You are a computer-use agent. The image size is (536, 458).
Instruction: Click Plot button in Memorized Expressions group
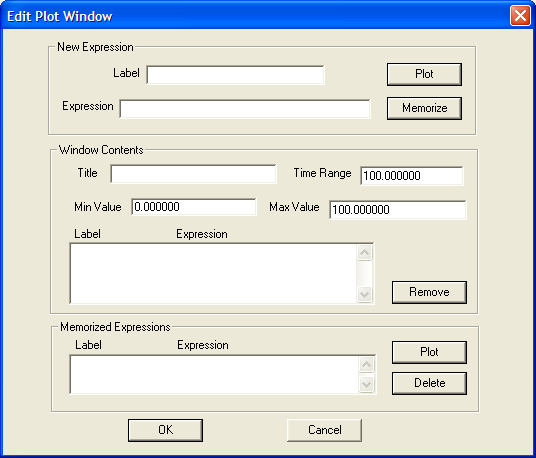point(429,352)
